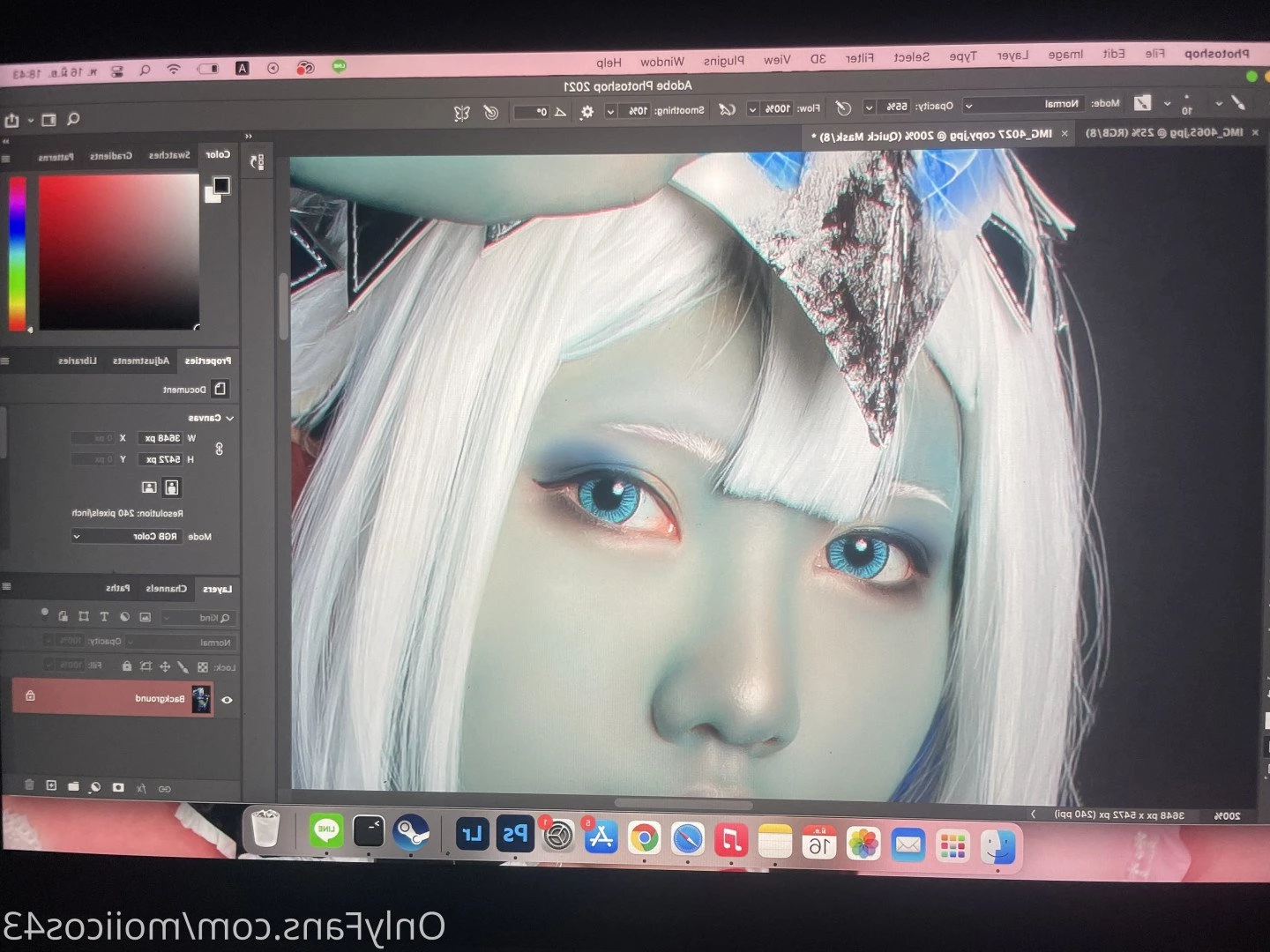Open smoothing options gear icon
The height and width of the screenshot is (952, 1270).
pyautogui.click(x=586, y=112)
